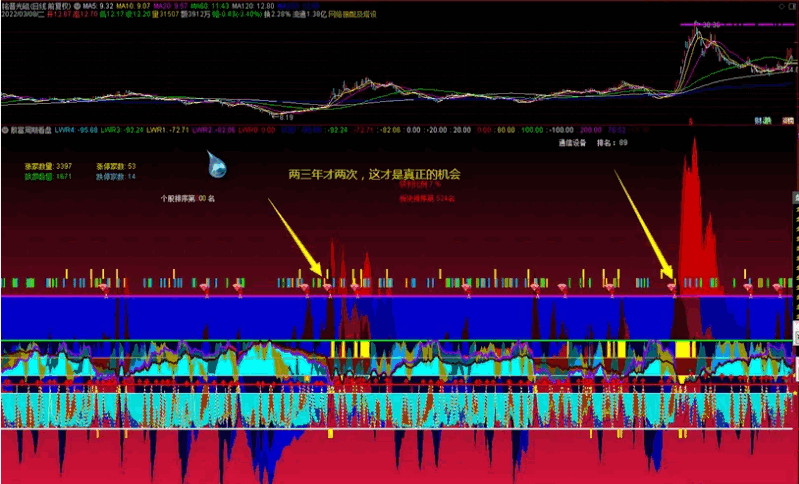Click the 个股排序第 00 名 text
The image size is (799, 484).
(188, 199)
